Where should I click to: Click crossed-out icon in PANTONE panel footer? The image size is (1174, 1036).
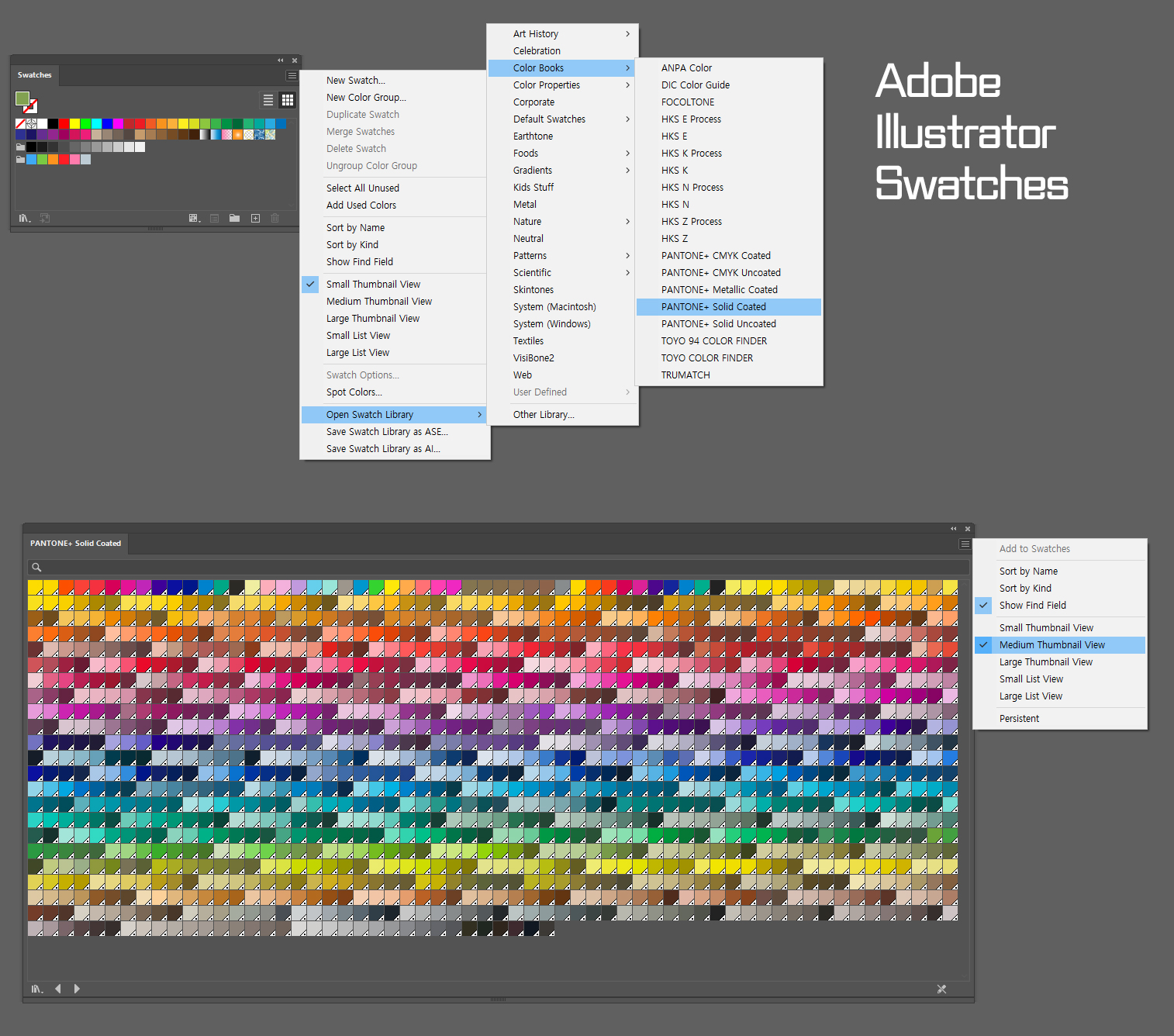tap(941, 989)
